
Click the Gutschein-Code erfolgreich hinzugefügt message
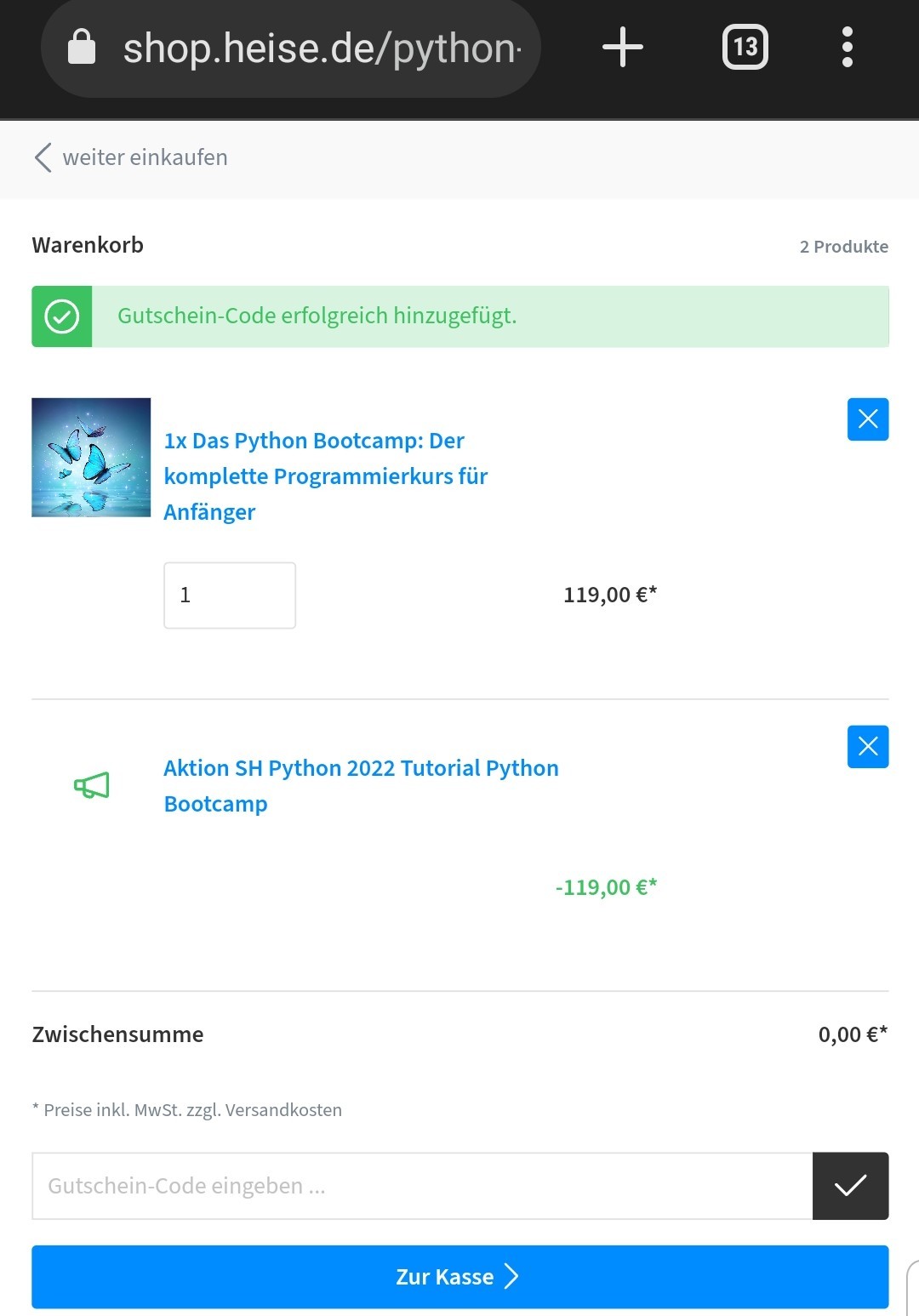point(317,316)
